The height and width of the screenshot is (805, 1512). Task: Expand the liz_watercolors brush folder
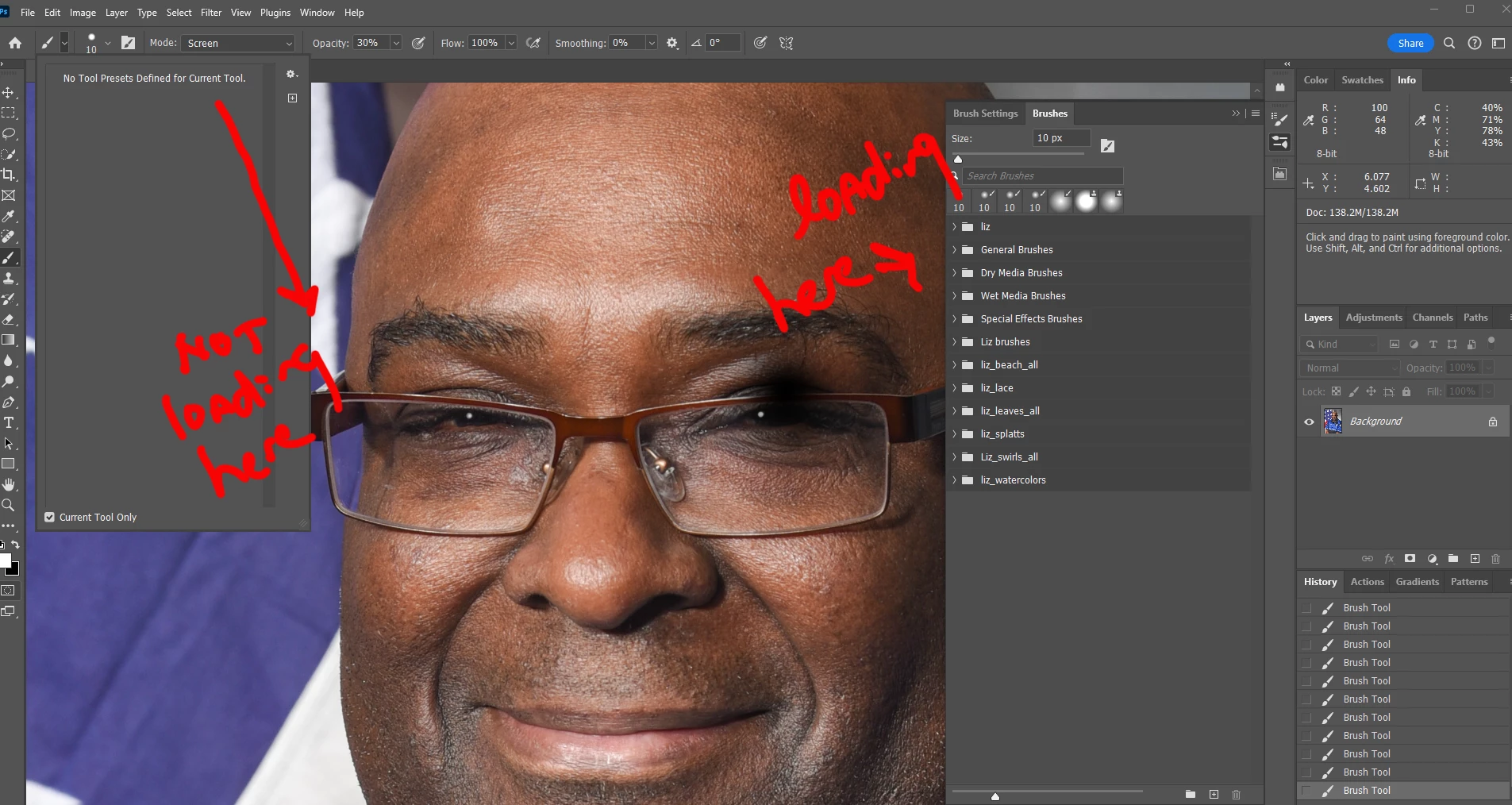tap(955, 480)
